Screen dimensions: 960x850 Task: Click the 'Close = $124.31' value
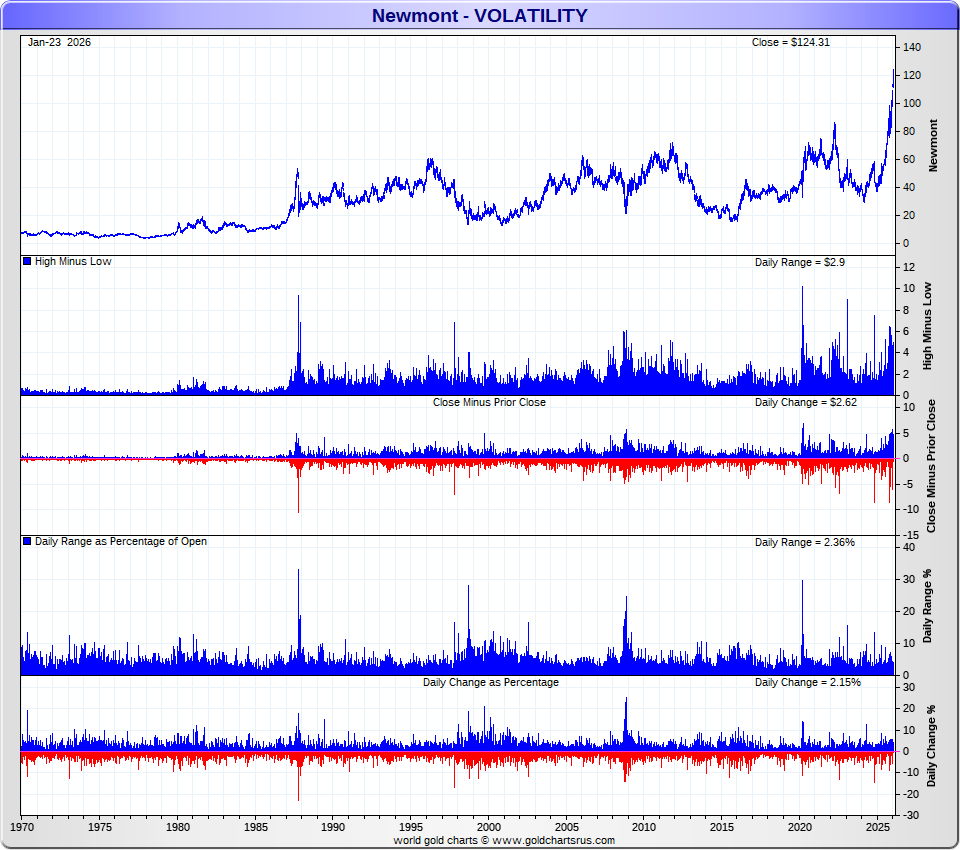(x=790, y=42)
